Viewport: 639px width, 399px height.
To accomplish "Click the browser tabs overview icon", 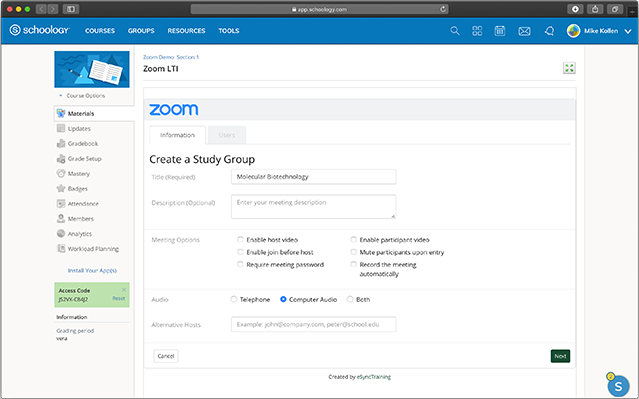I will [615, 9].
